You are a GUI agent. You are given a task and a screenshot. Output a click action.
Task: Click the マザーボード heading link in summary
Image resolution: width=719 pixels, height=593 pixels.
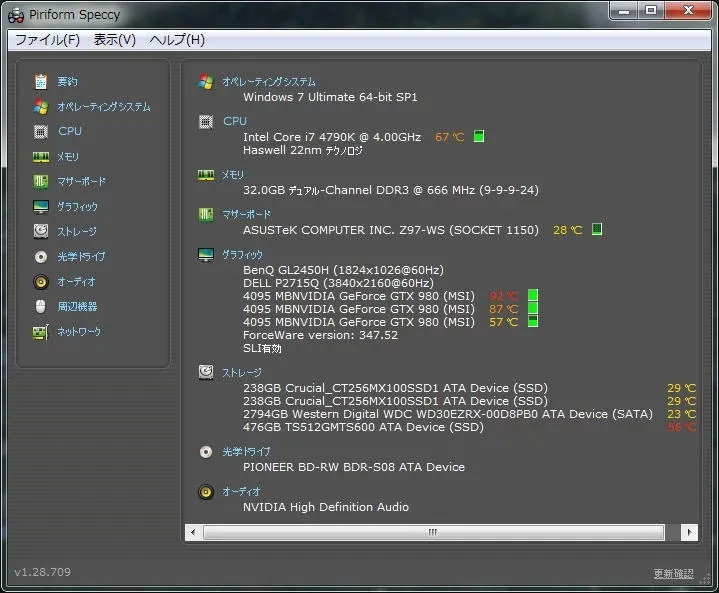(x=246, y=214)
